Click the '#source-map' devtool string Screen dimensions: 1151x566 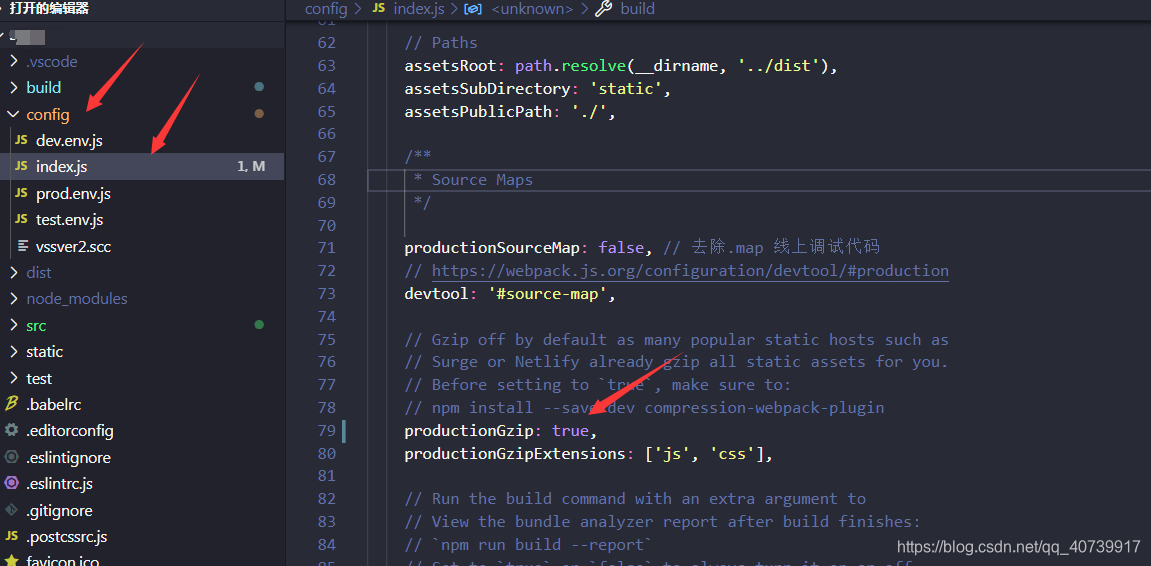pyautogui.click(x=548, y=294)
